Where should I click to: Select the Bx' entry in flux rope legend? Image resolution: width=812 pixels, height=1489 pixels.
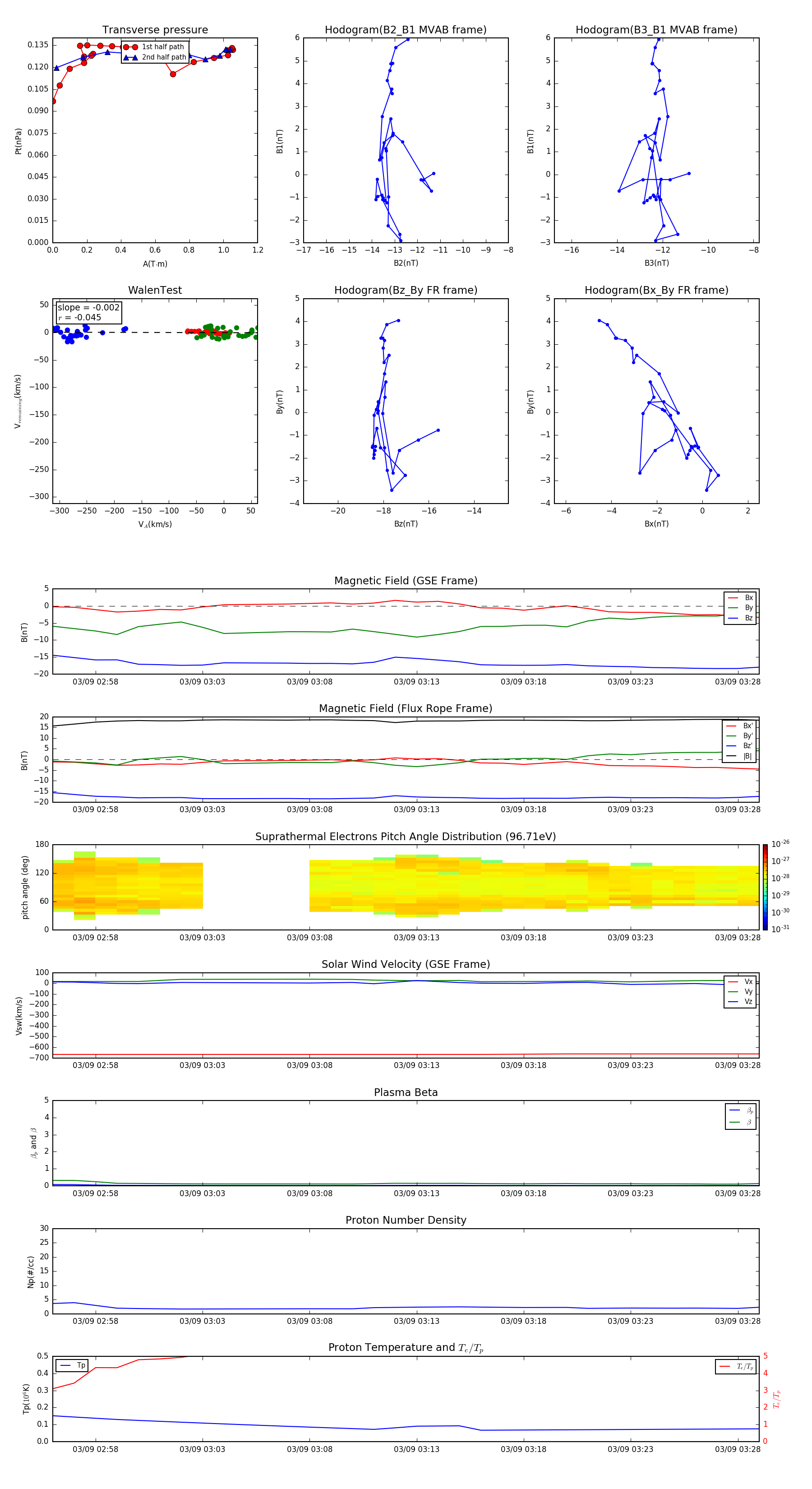click(740, 726)
